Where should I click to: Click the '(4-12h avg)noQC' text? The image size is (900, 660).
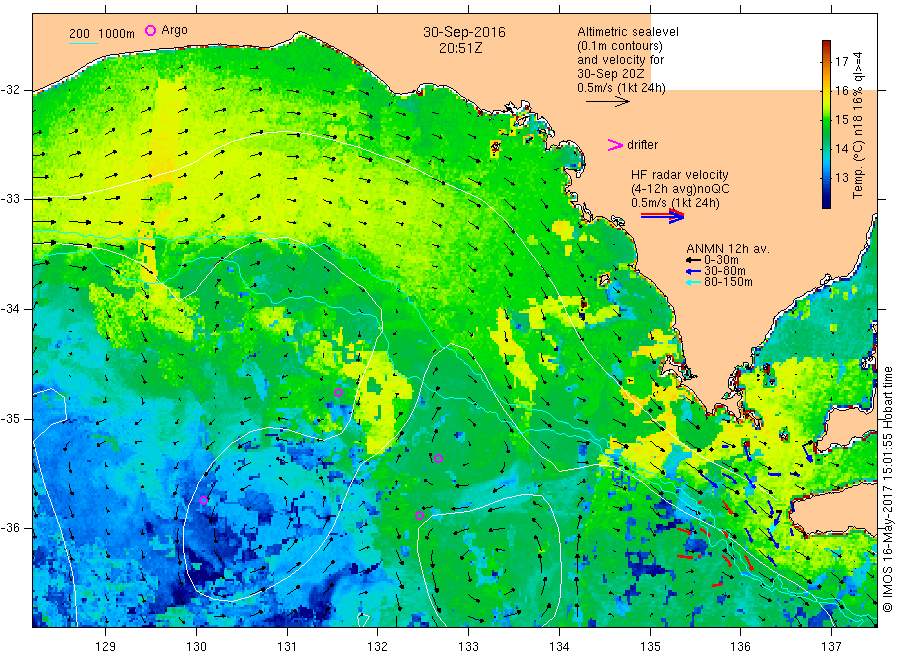pos(680,189)
